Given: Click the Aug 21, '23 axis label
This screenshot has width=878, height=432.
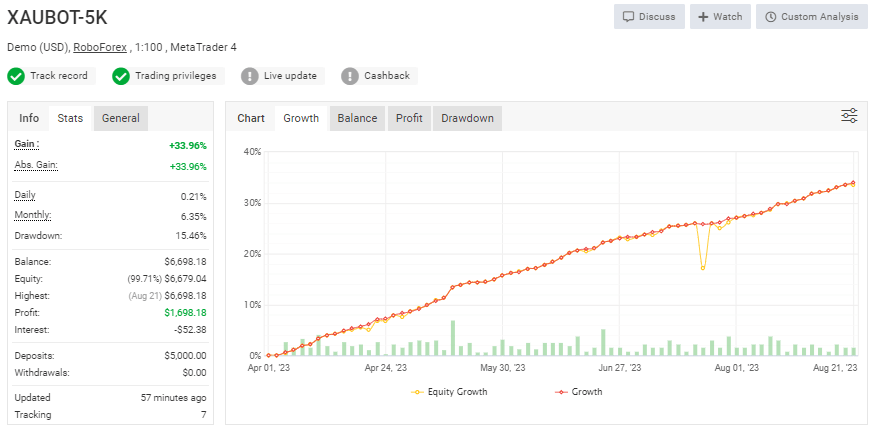Looking at the screenshot, I should pos(835,368).
